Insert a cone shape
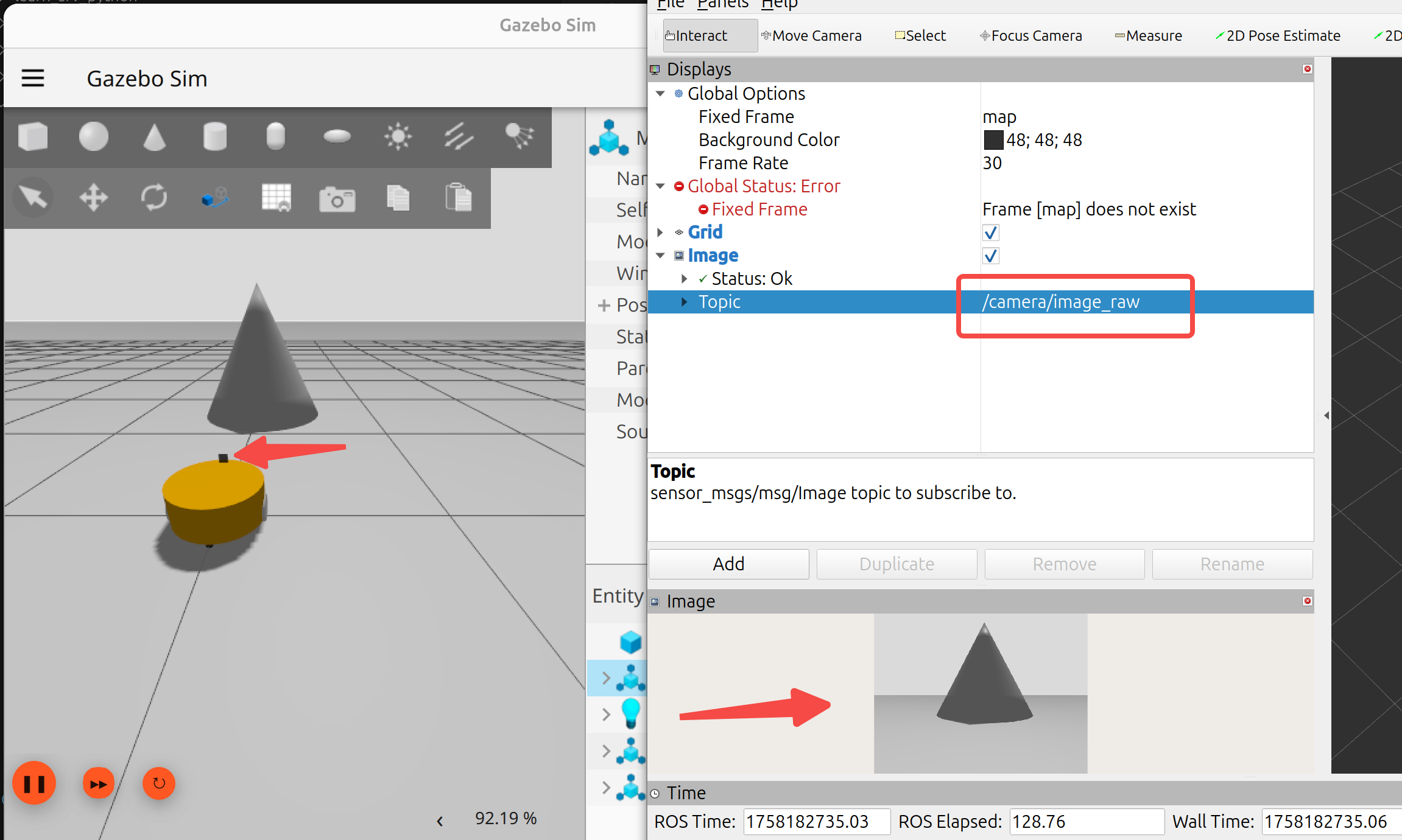Viewport: 1402px width, 840px height. point(154,136)
